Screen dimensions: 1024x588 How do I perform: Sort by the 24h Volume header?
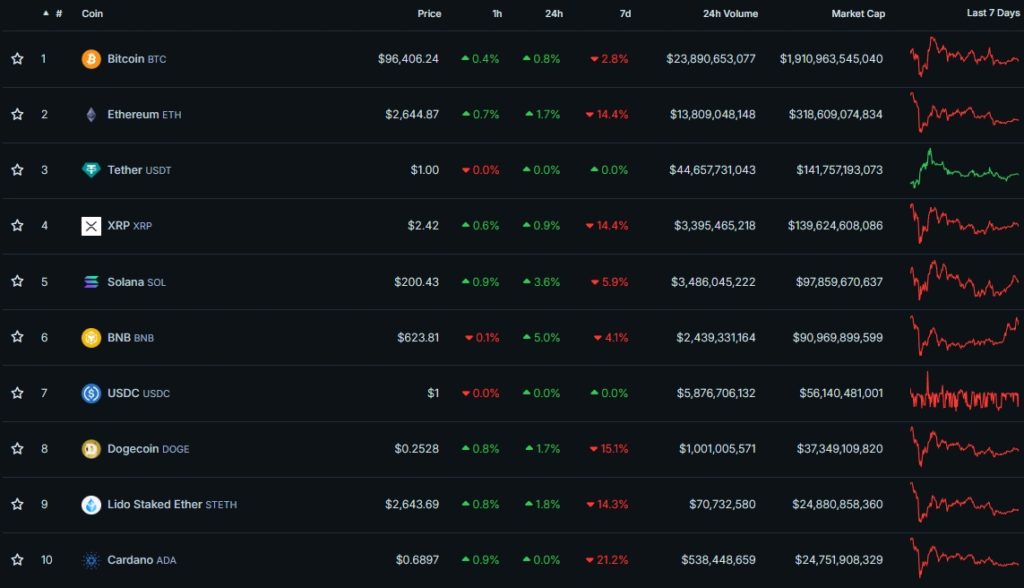pos(730,14)
